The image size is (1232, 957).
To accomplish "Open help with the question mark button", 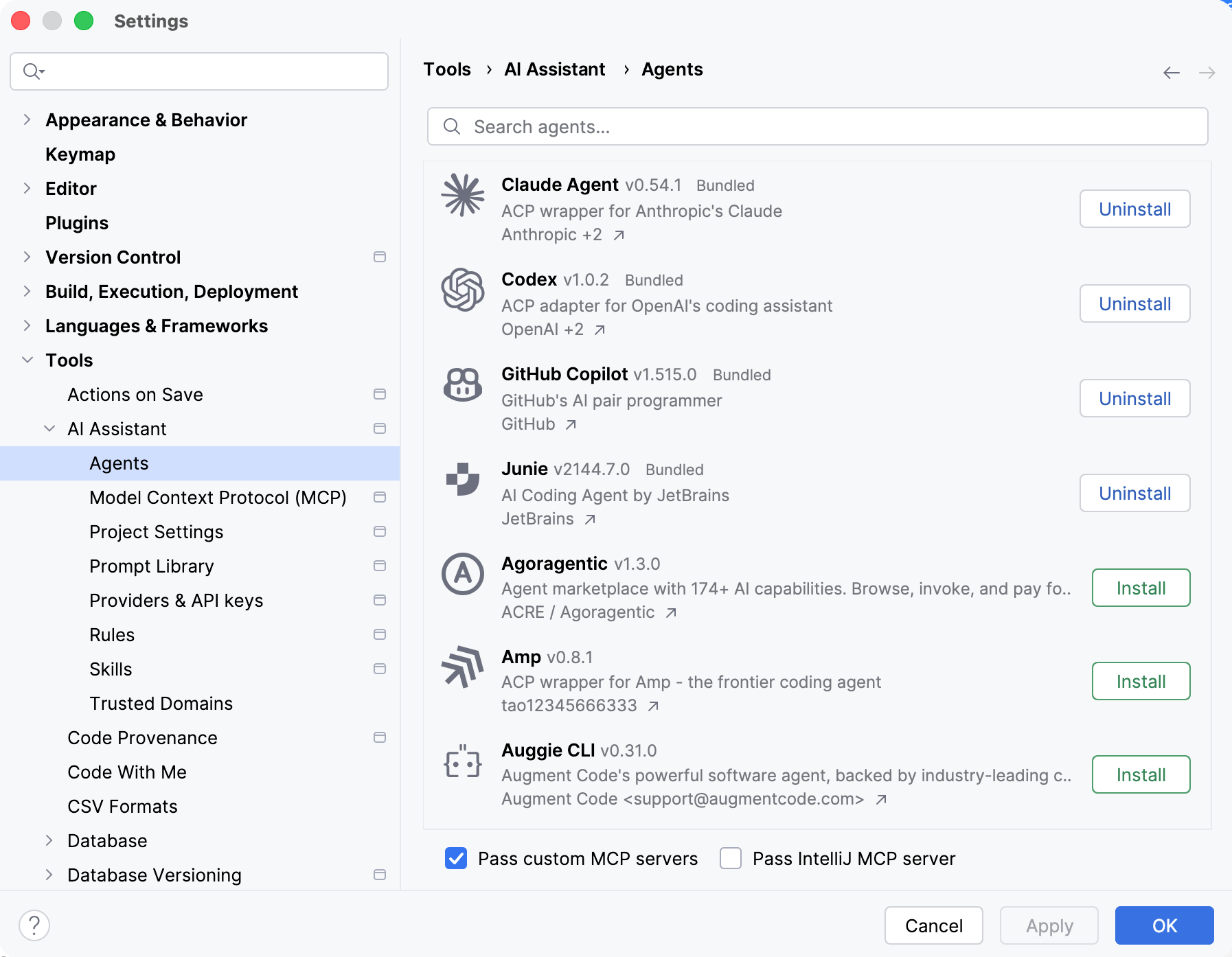I will [34, 925].
